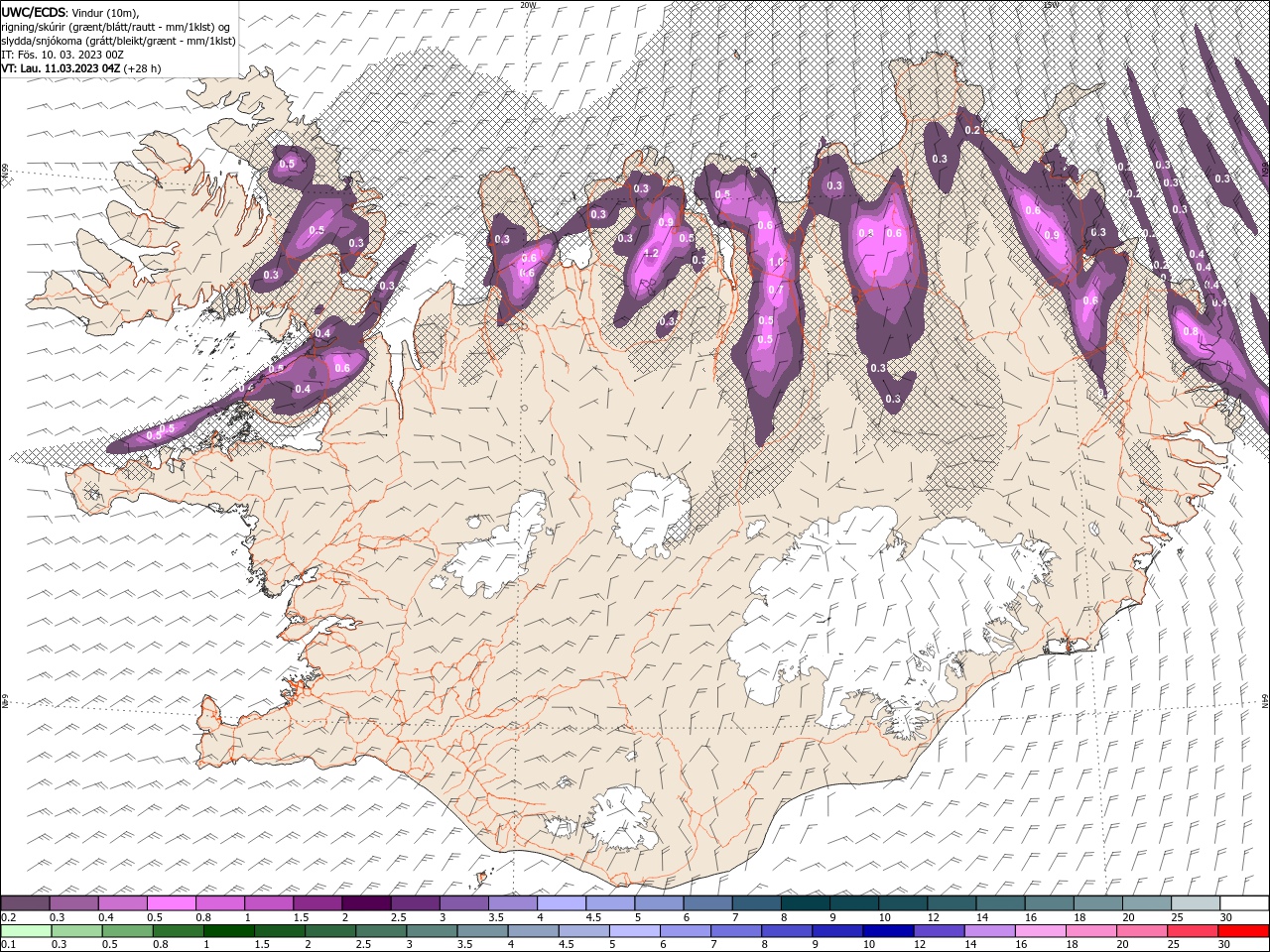
Task: Select the 'VT: Lau. 11.03.2023 04Z' valid time line
Action: coord(80,68)
